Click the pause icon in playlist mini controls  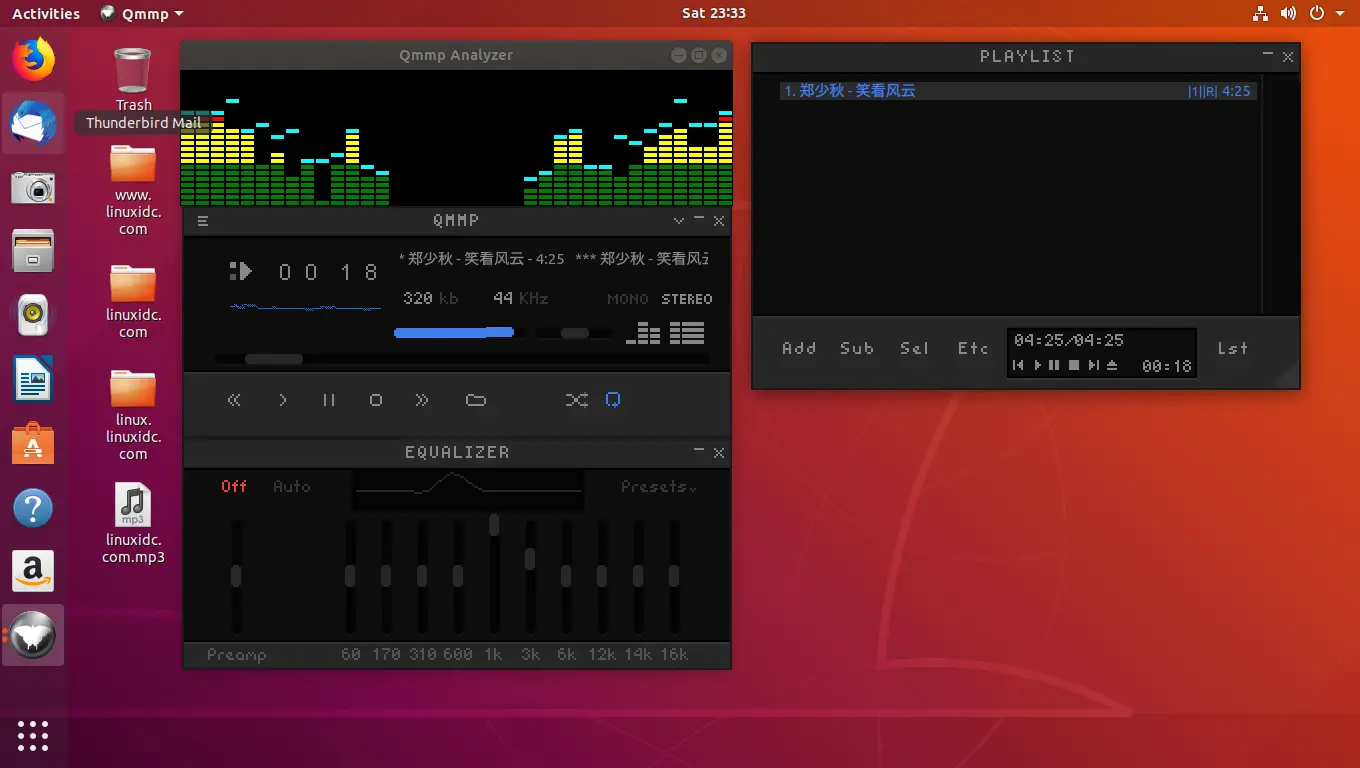1054,366
